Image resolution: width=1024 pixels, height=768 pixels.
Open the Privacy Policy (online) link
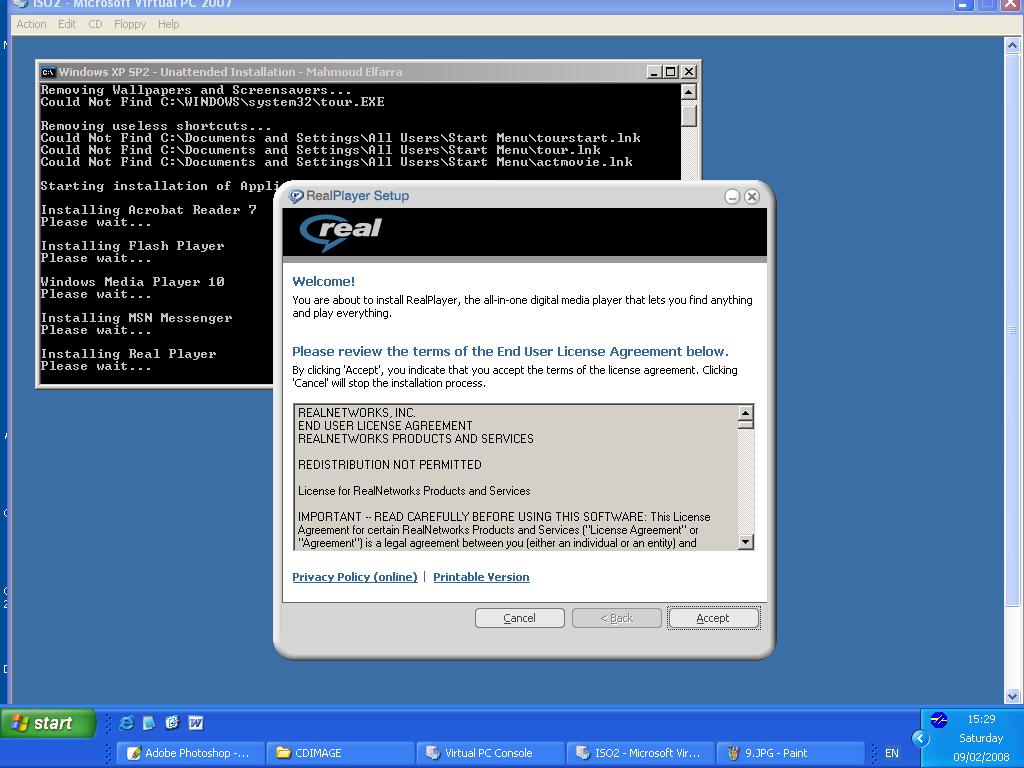(355, 577)
